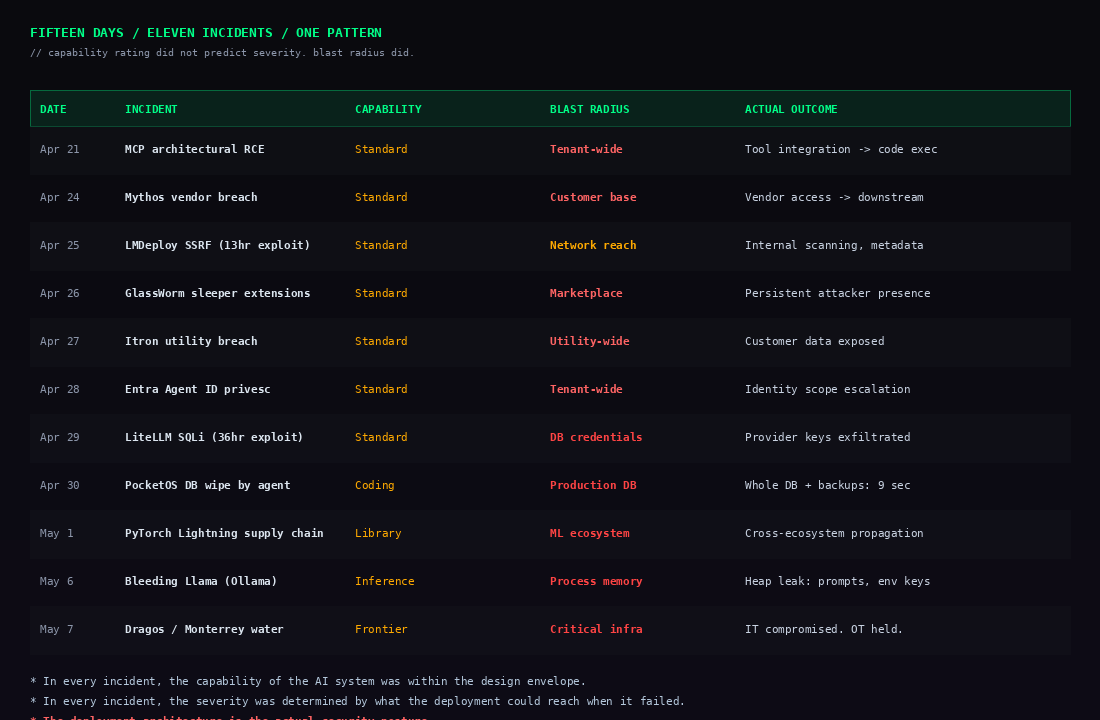The height and width of the screenshot is (720, 1100).
Task: Select 'Heap leak: prompts, env keys' outcome
Action: point(838,582)
